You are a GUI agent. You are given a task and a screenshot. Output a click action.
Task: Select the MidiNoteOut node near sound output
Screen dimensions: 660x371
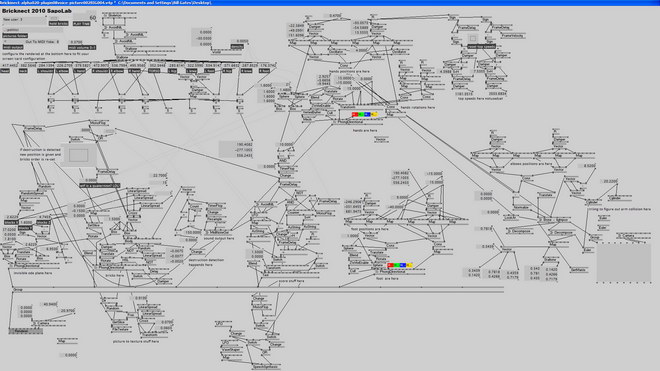tap(217, 232)
